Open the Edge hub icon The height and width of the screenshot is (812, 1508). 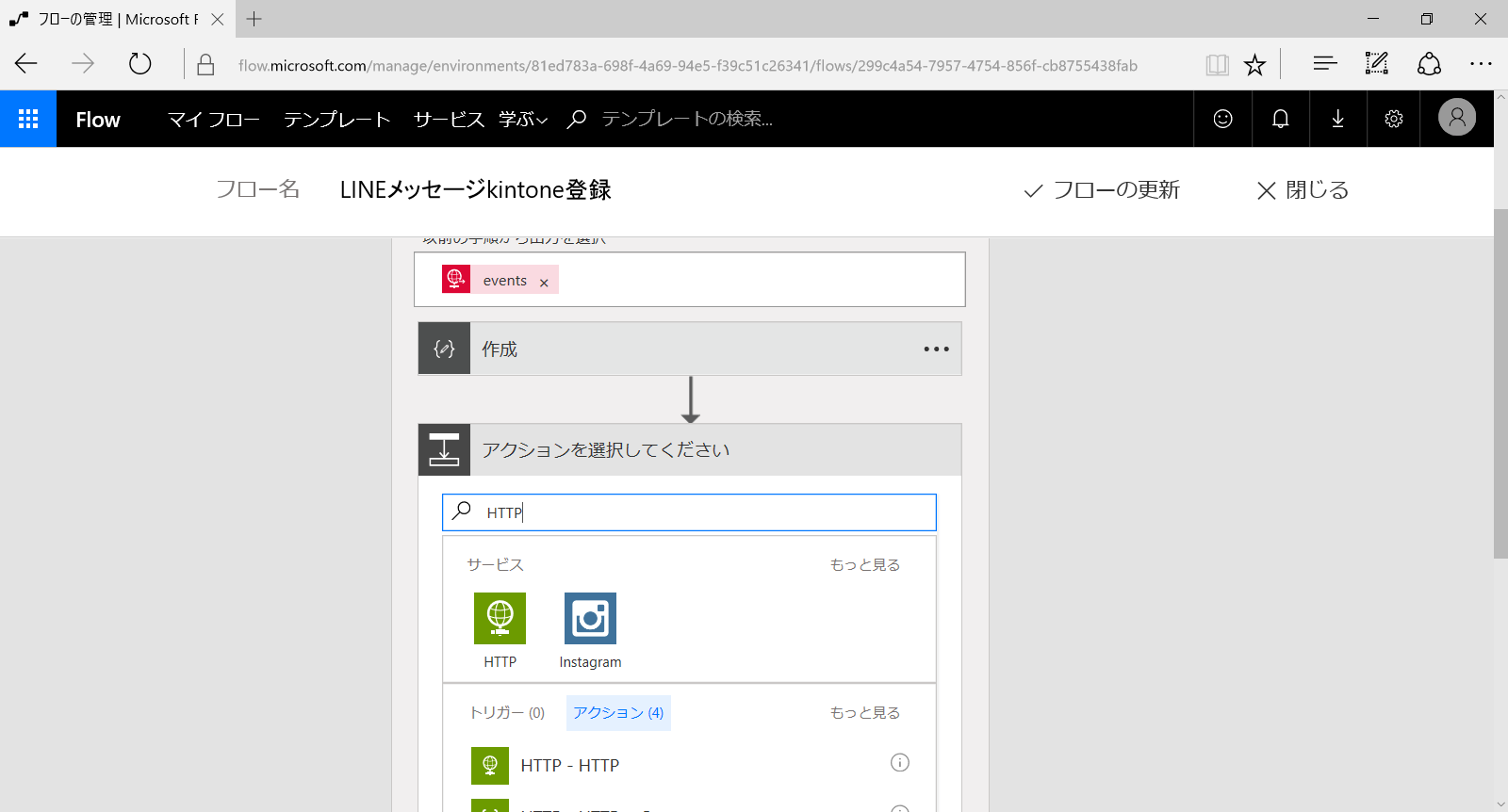[x=1325, y=64]
